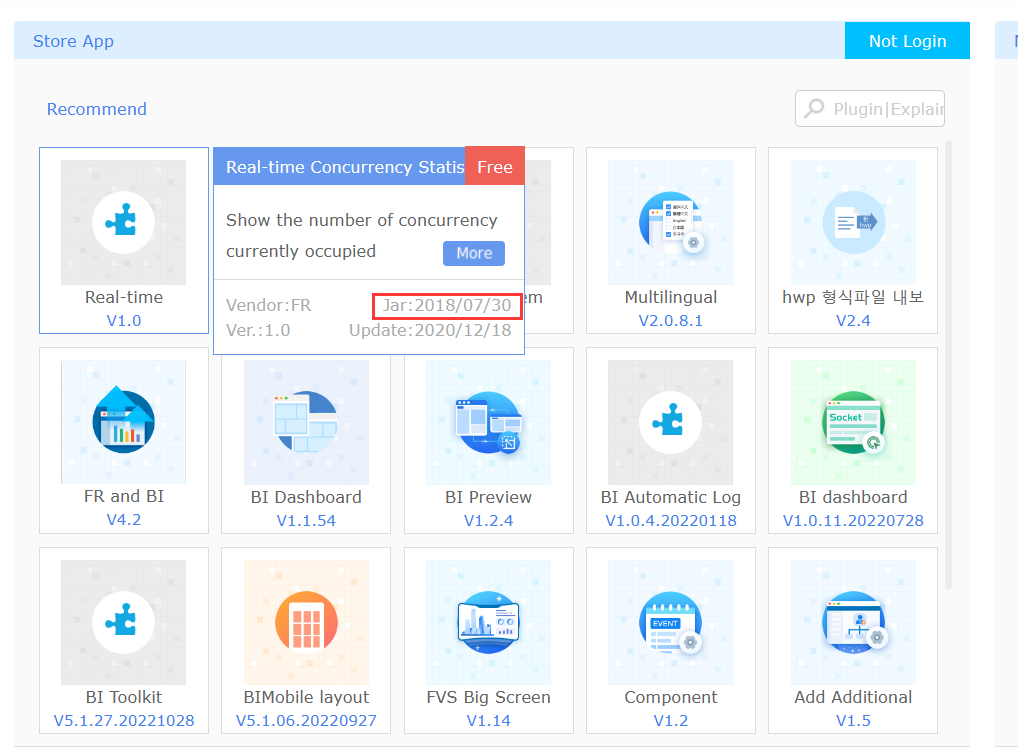Click the Component plugin name
The image size is (1018, 747).
click(671, 697)
